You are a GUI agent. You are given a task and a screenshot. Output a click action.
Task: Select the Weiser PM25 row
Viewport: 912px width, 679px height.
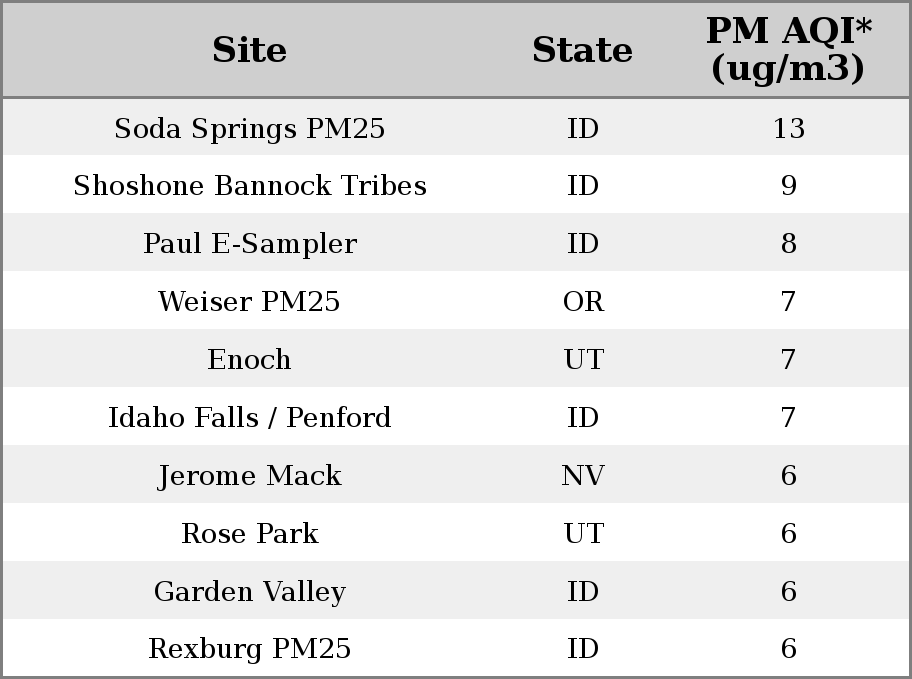pos(456,301)
